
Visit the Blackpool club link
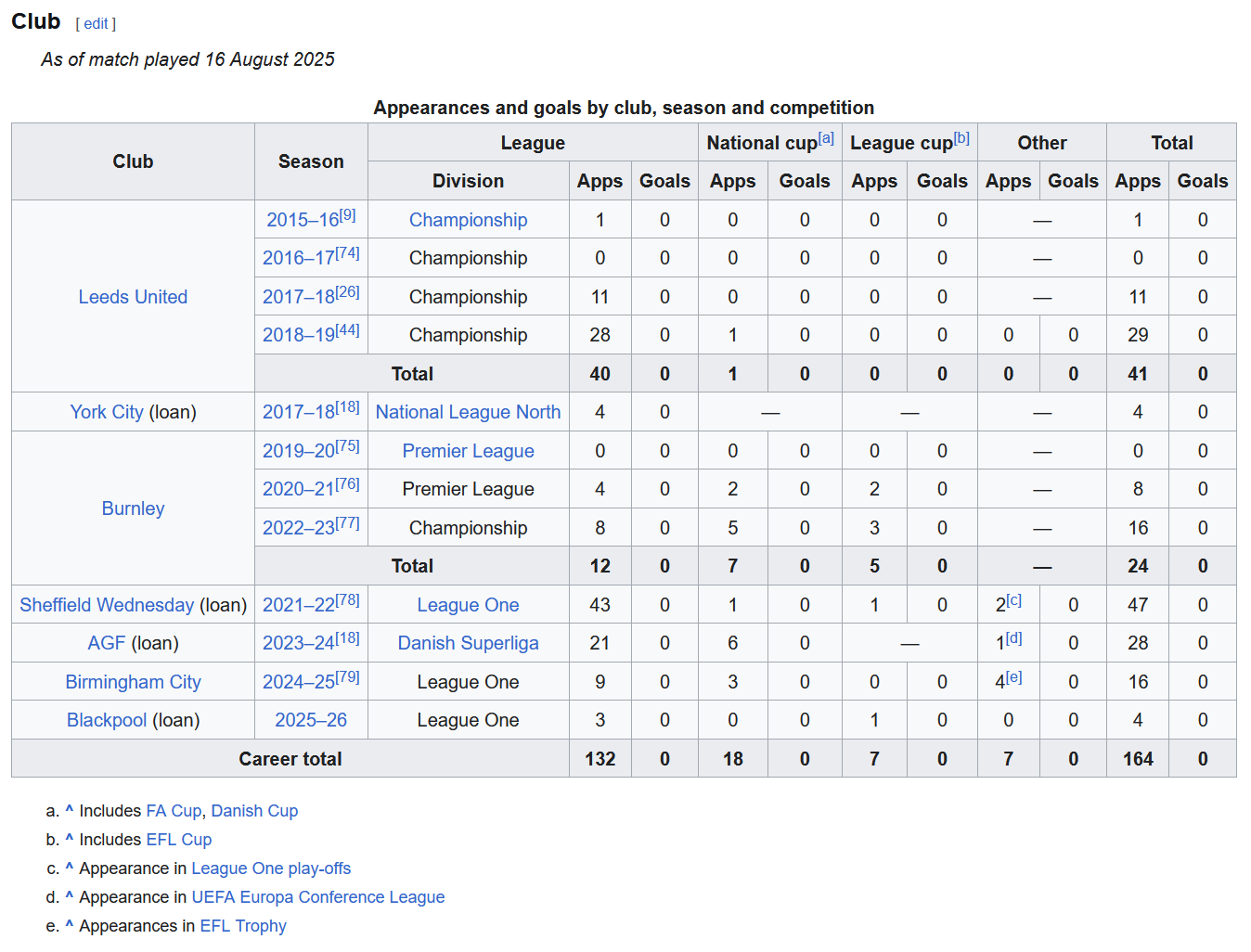[107, 720]
